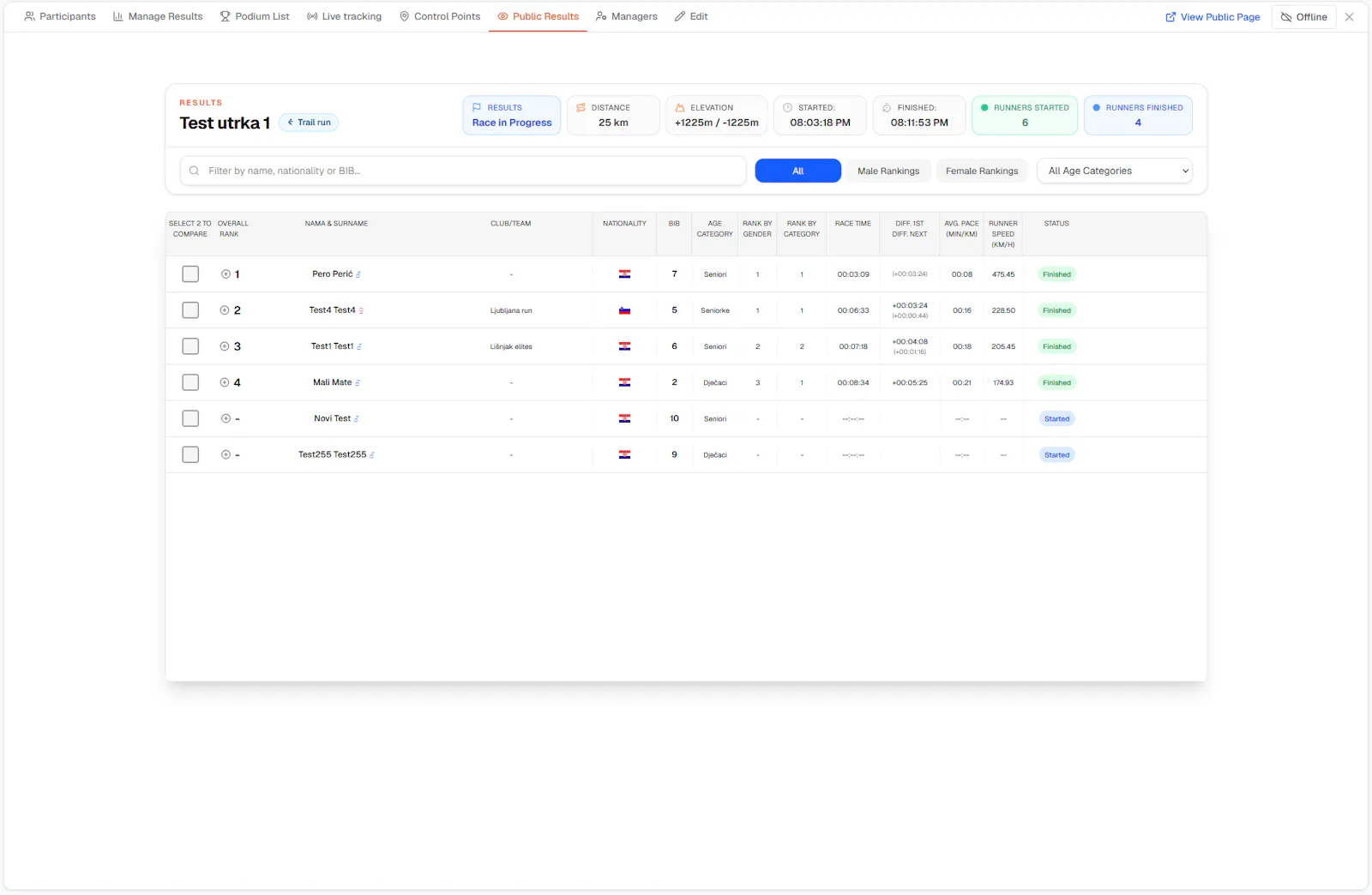This screenshot has height=895, width=1372.
Task: Click the Elevation +1225m card
Action: (x=716, y=116)
